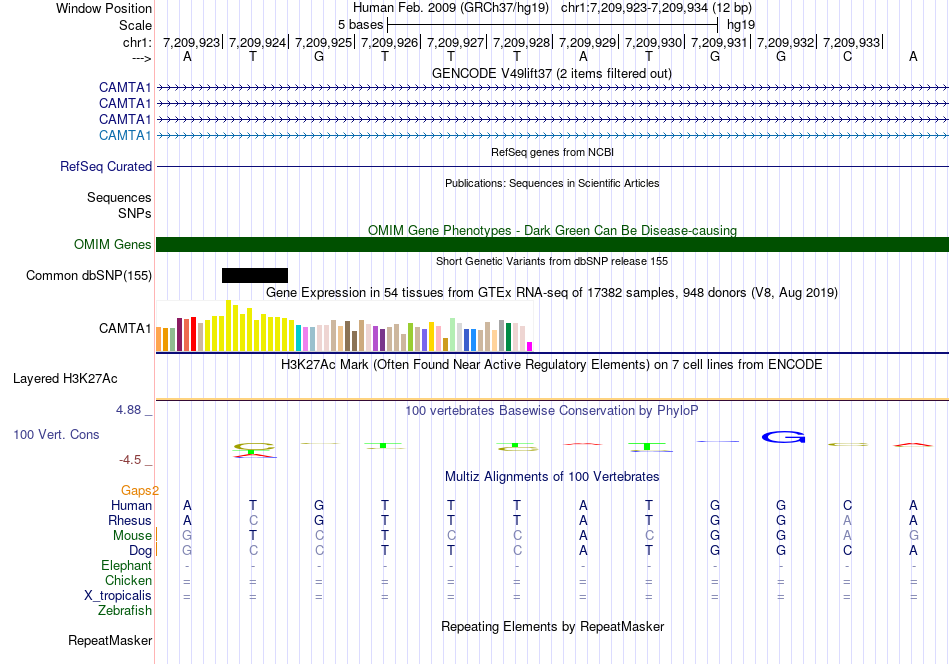
Task: Open the Short Genetic Variants from dbSNP title
Action: [x=552, y=261]
